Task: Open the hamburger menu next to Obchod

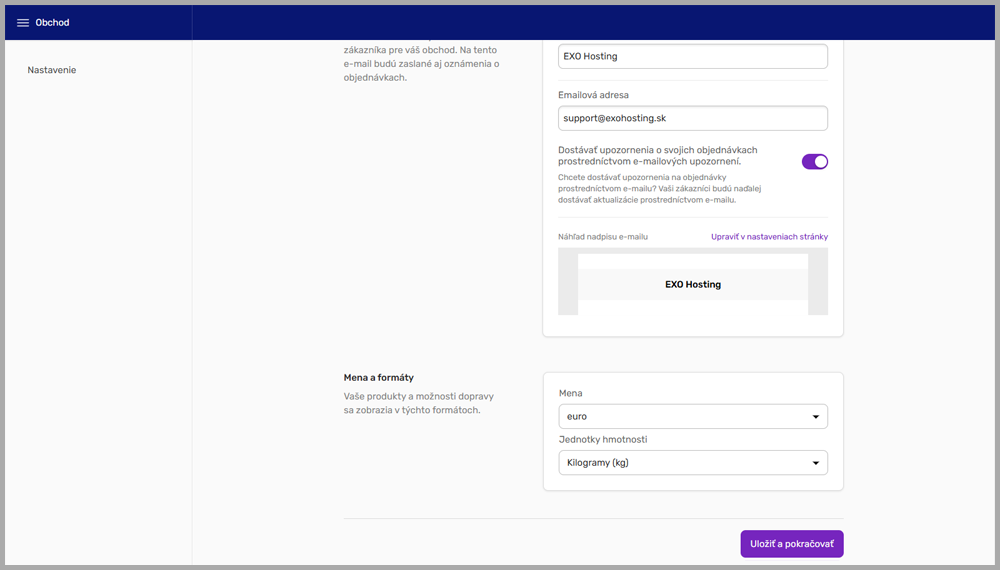Action: click(23, 23)
